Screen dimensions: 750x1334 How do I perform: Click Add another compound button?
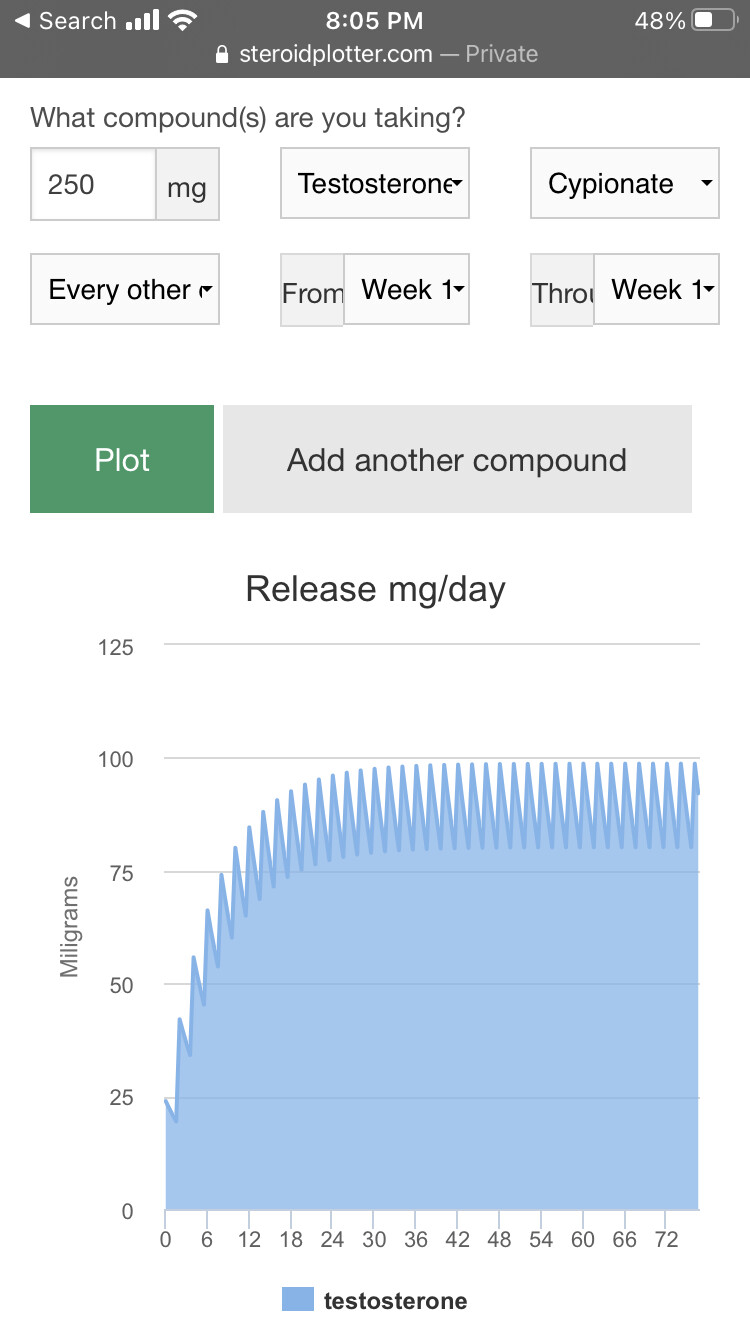pos(457,459)
